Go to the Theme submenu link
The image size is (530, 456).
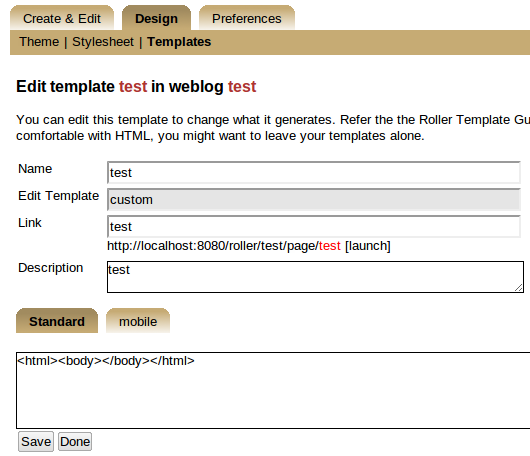pos(39,42)
